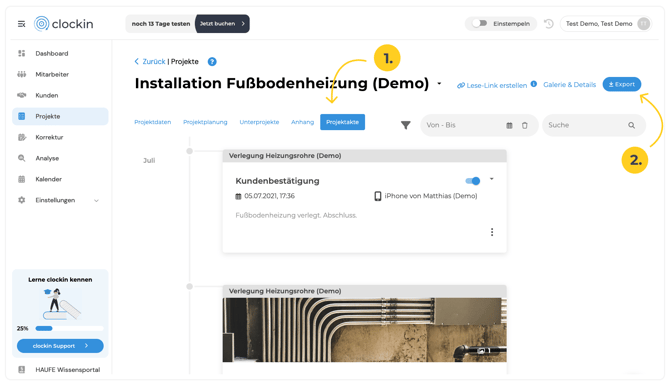Image resolution: width=670 pixels, height=386 pixels.
Task: Clear date range with trash icon
Action: coord(525,125)
